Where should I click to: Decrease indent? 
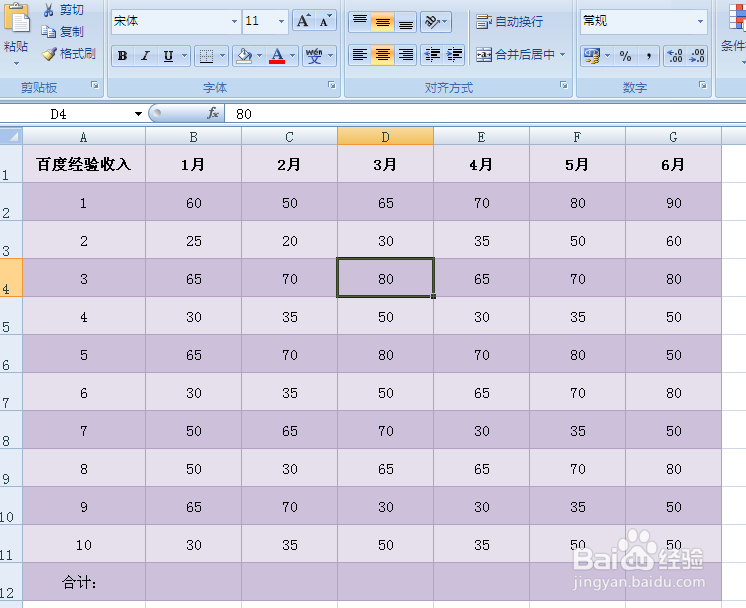click(432, 55)
